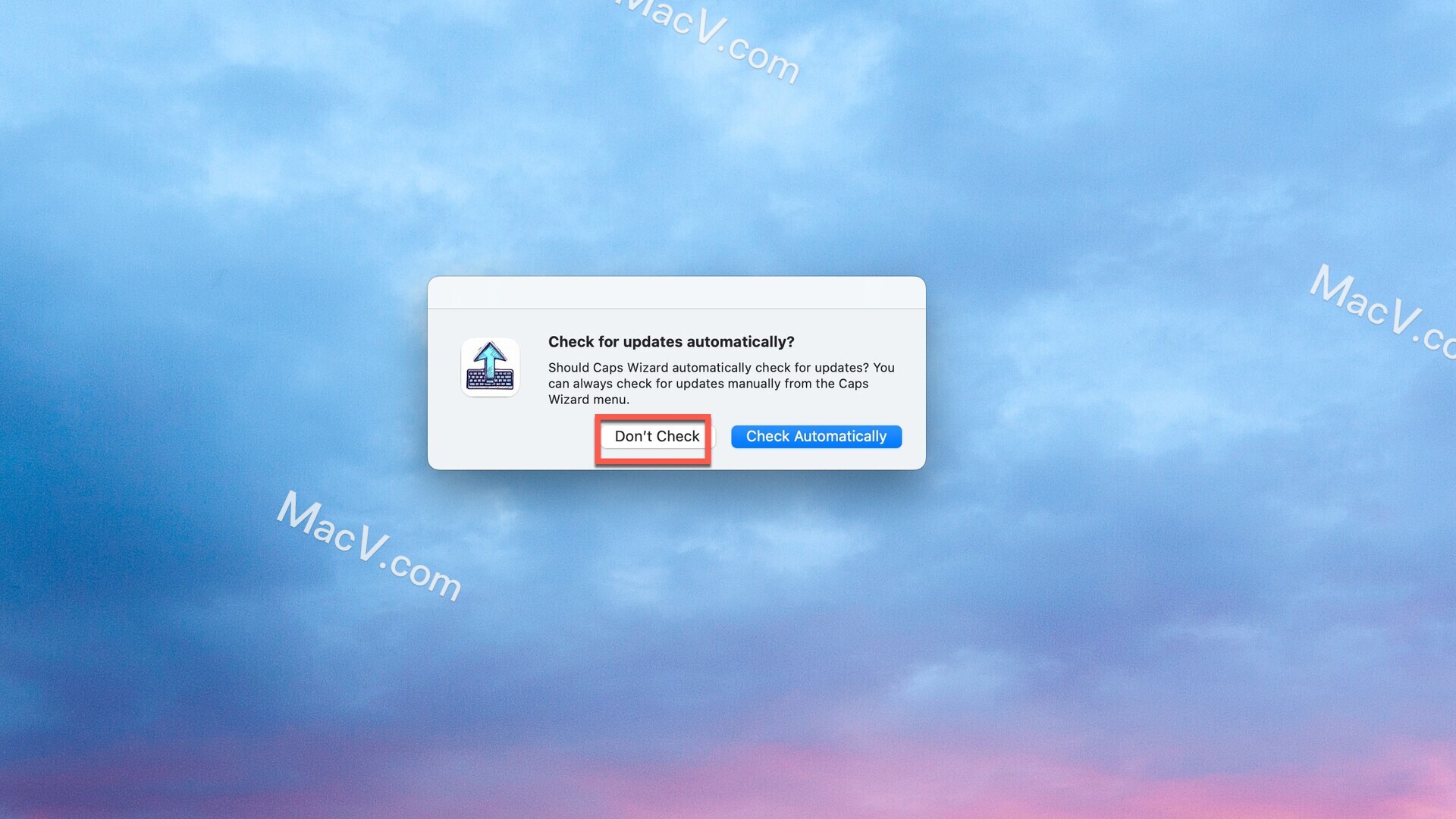Select Don't Check for updates

coord(656,436)
